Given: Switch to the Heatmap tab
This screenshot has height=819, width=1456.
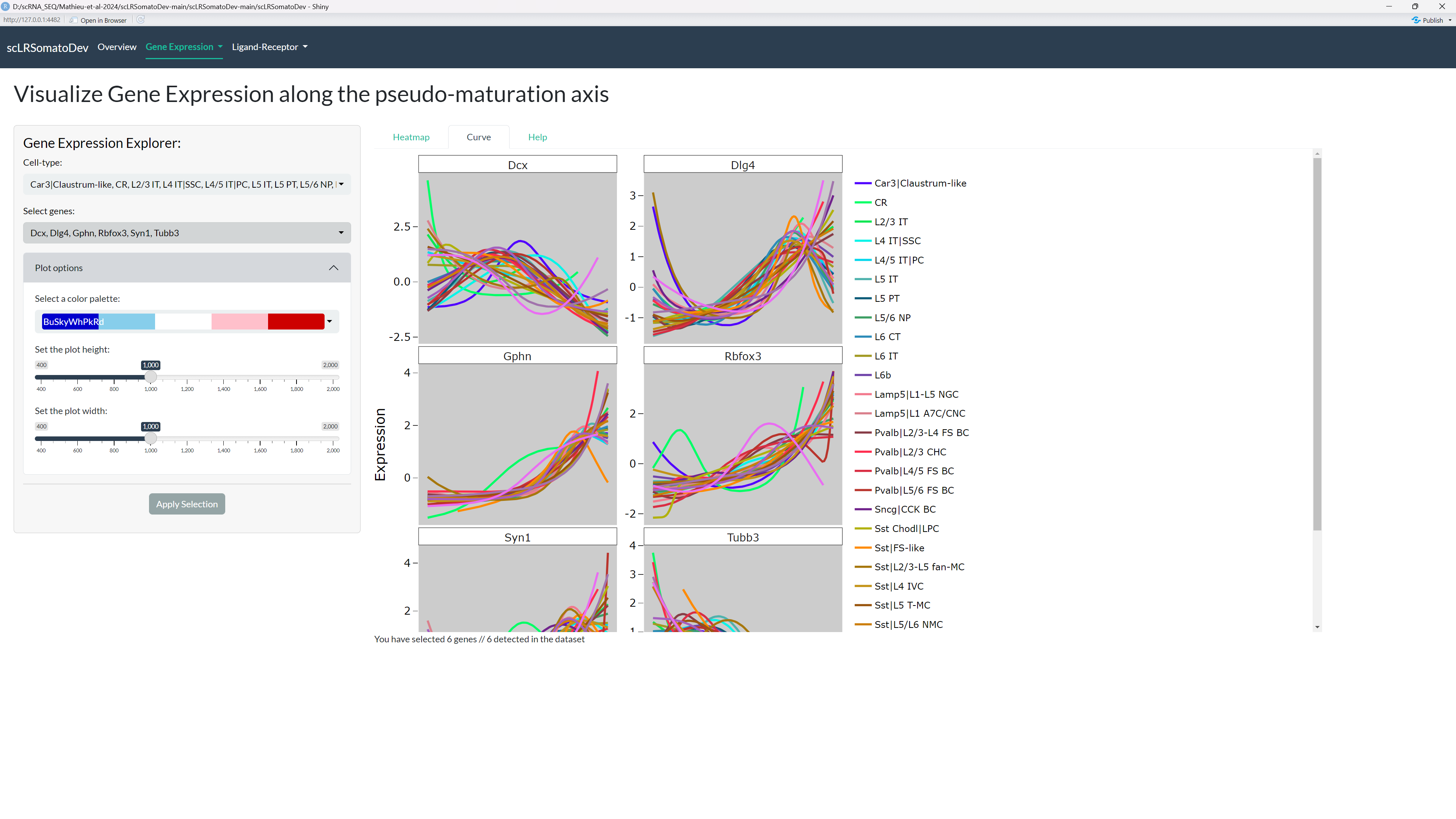Looking at the screenshot, I should coord(411,137).
